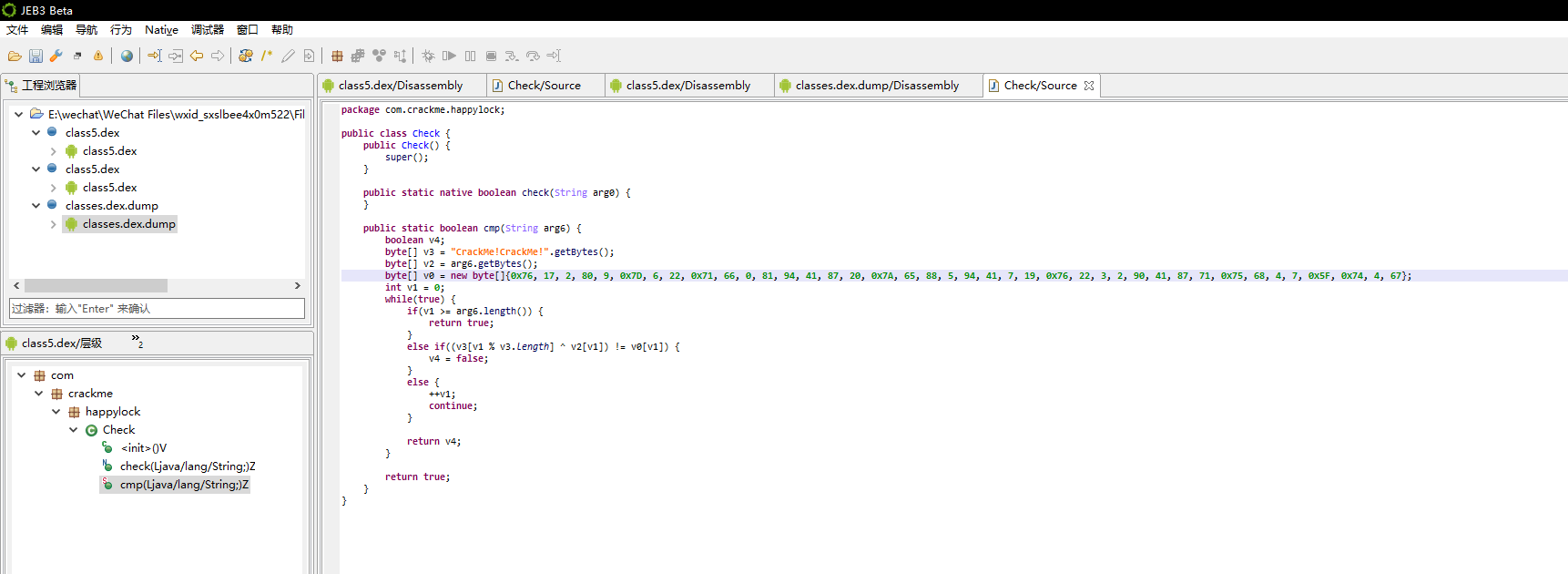Select the check(Ljava/lang/String;)Z method
This screenshot has height=574, width=1568.
click(188, 466)
